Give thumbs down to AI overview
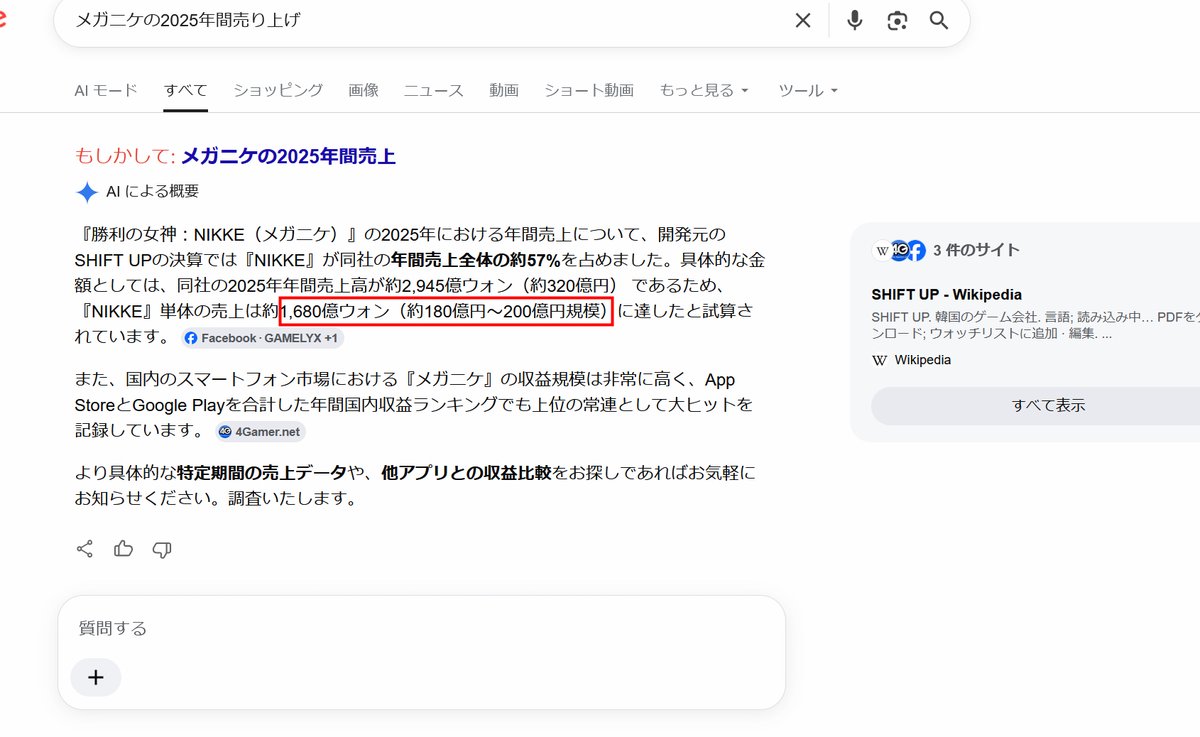The width and height of the screenshot is (1200, 737). tap(162, 549)
